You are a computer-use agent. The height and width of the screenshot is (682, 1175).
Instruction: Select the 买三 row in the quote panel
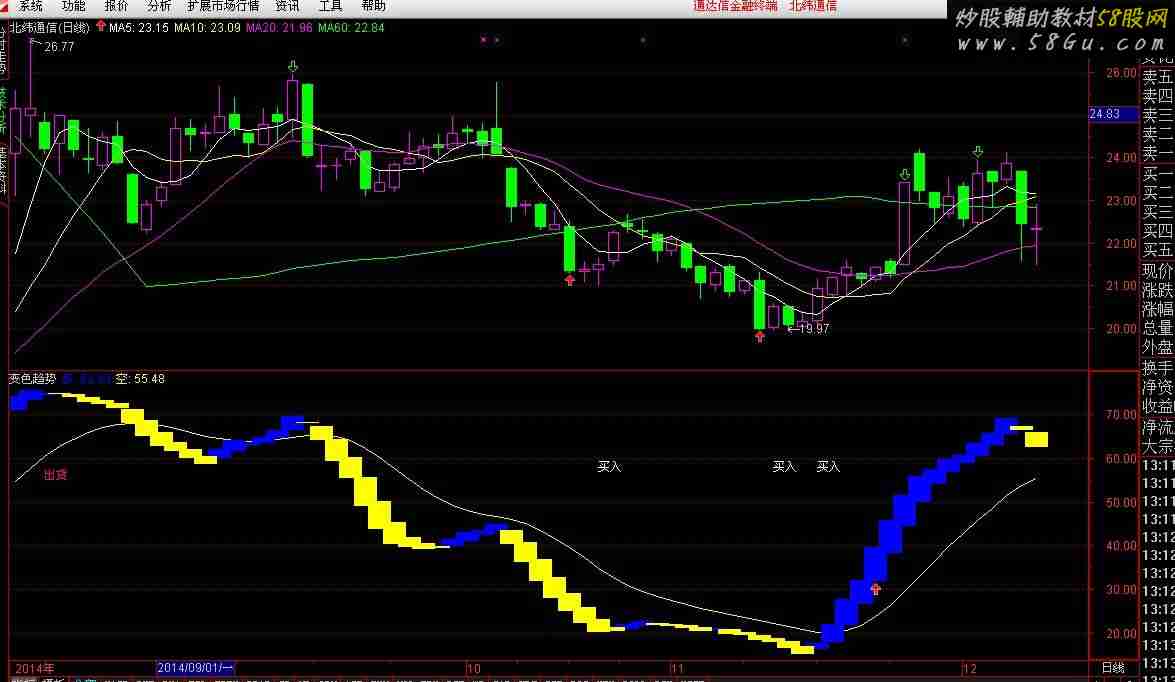coord(1158,211)
